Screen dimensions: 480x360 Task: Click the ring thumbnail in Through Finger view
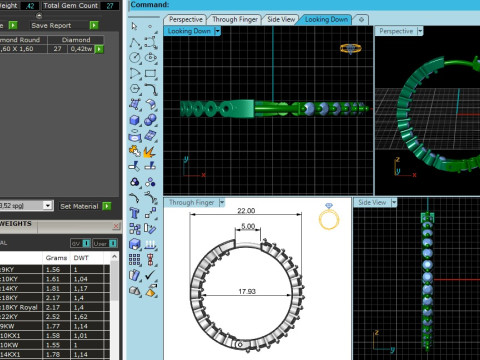(329, 216)
